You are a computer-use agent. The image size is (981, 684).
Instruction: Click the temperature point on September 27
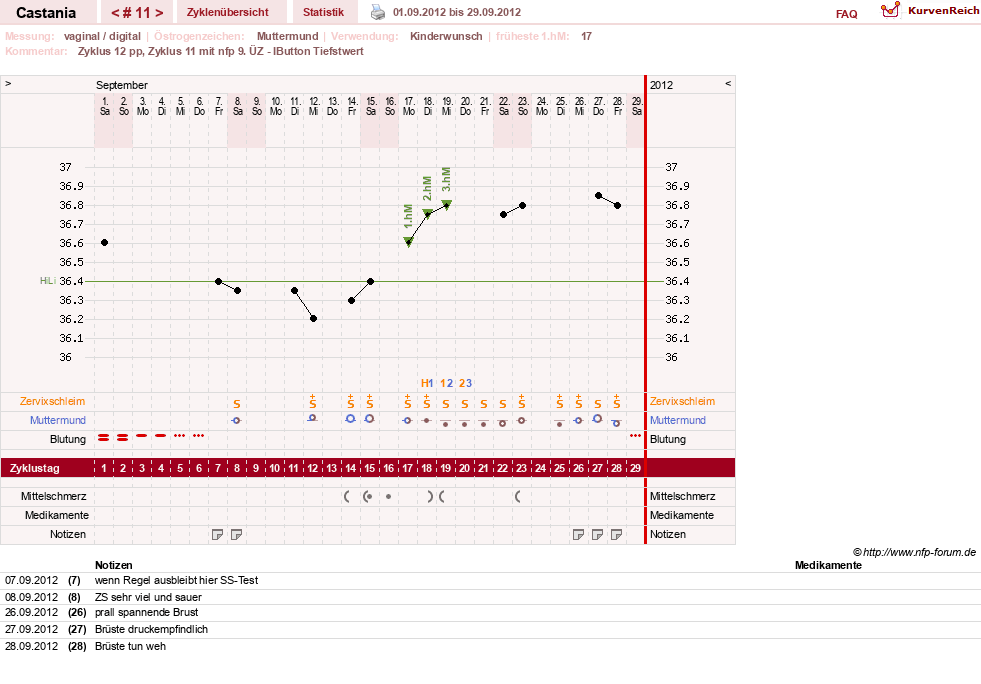pyautogui.click(x=598, y=195)
